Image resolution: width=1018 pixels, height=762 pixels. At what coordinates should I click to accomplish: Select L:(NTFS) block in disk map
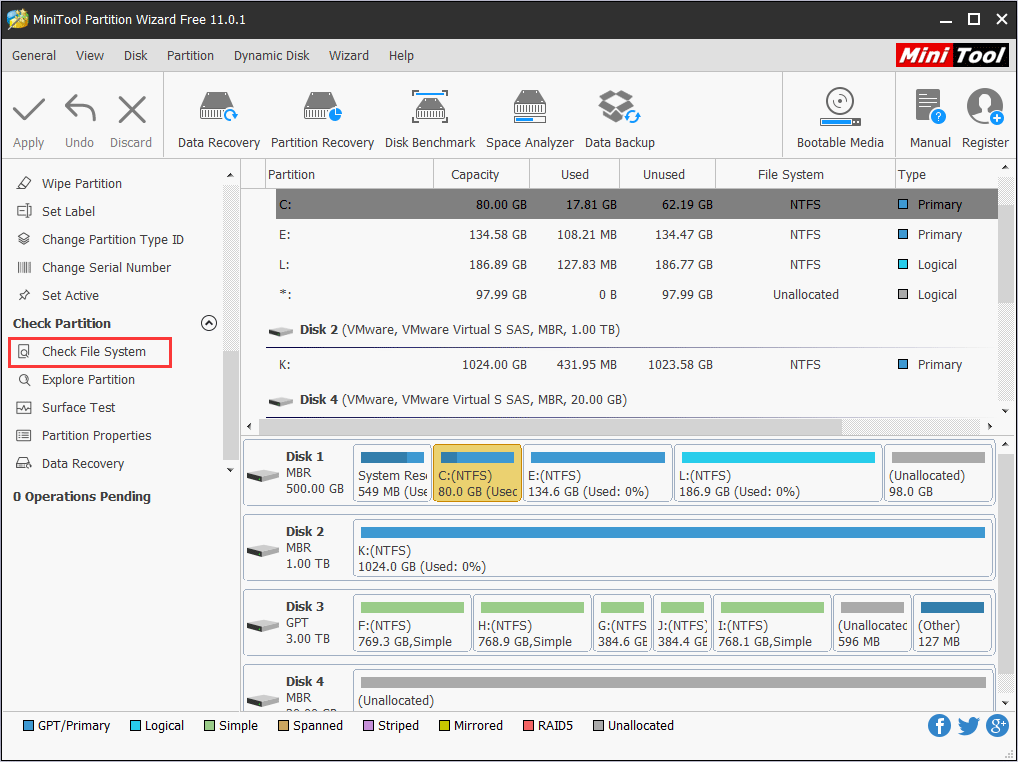coord(778,473)
